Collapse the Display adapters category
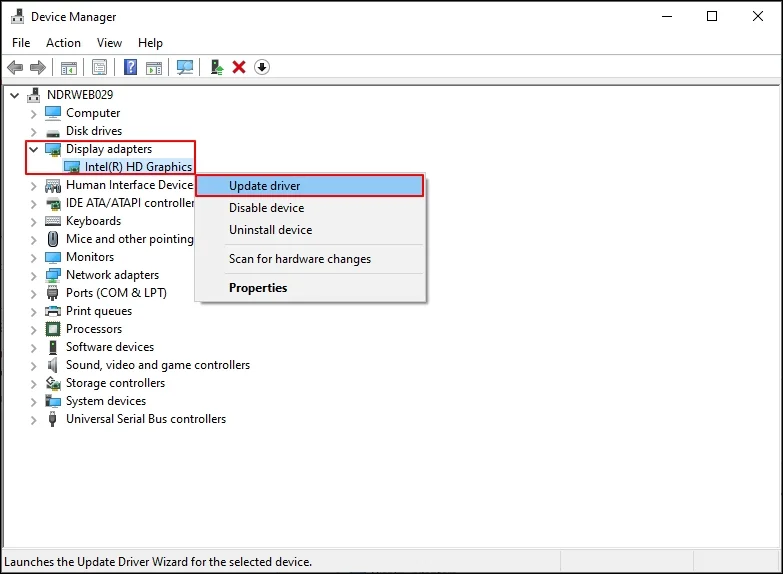Image resolution: width=783 pixels, height=574 pixels. click(x=34, y=149)
